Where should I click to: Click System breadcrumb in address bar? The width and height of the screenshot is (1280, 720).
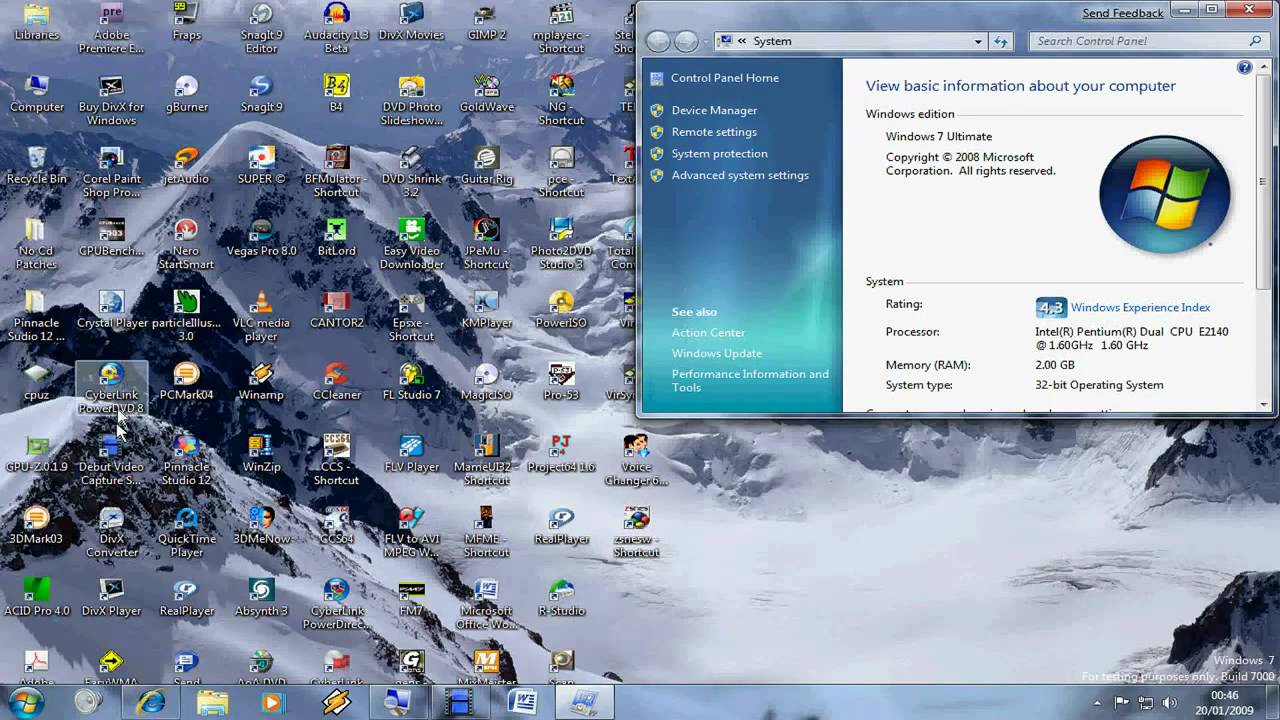tap(772, 42)
